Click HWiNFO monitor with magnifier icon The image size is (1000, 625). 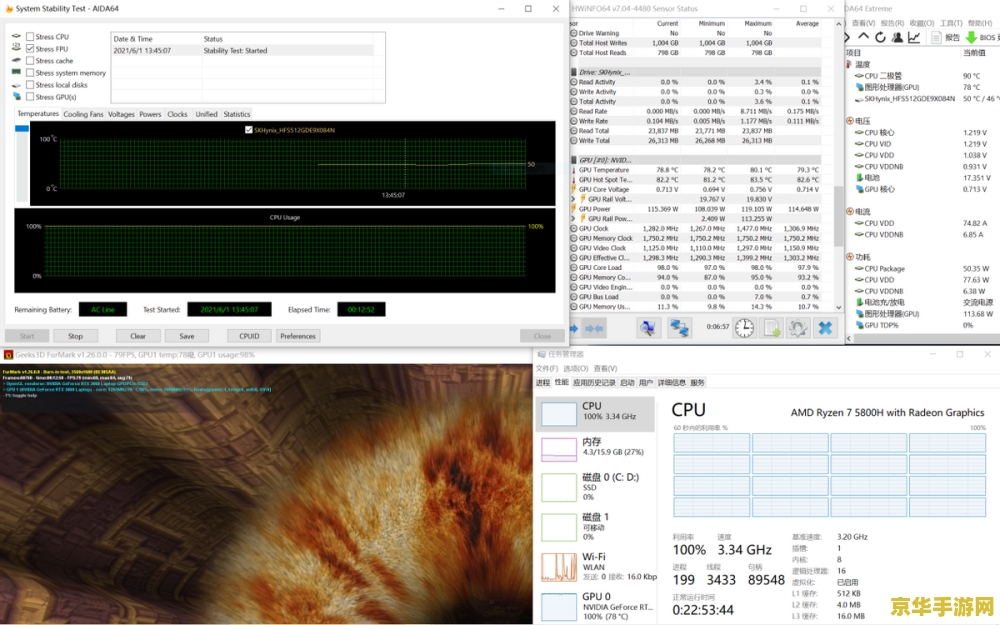649,328
